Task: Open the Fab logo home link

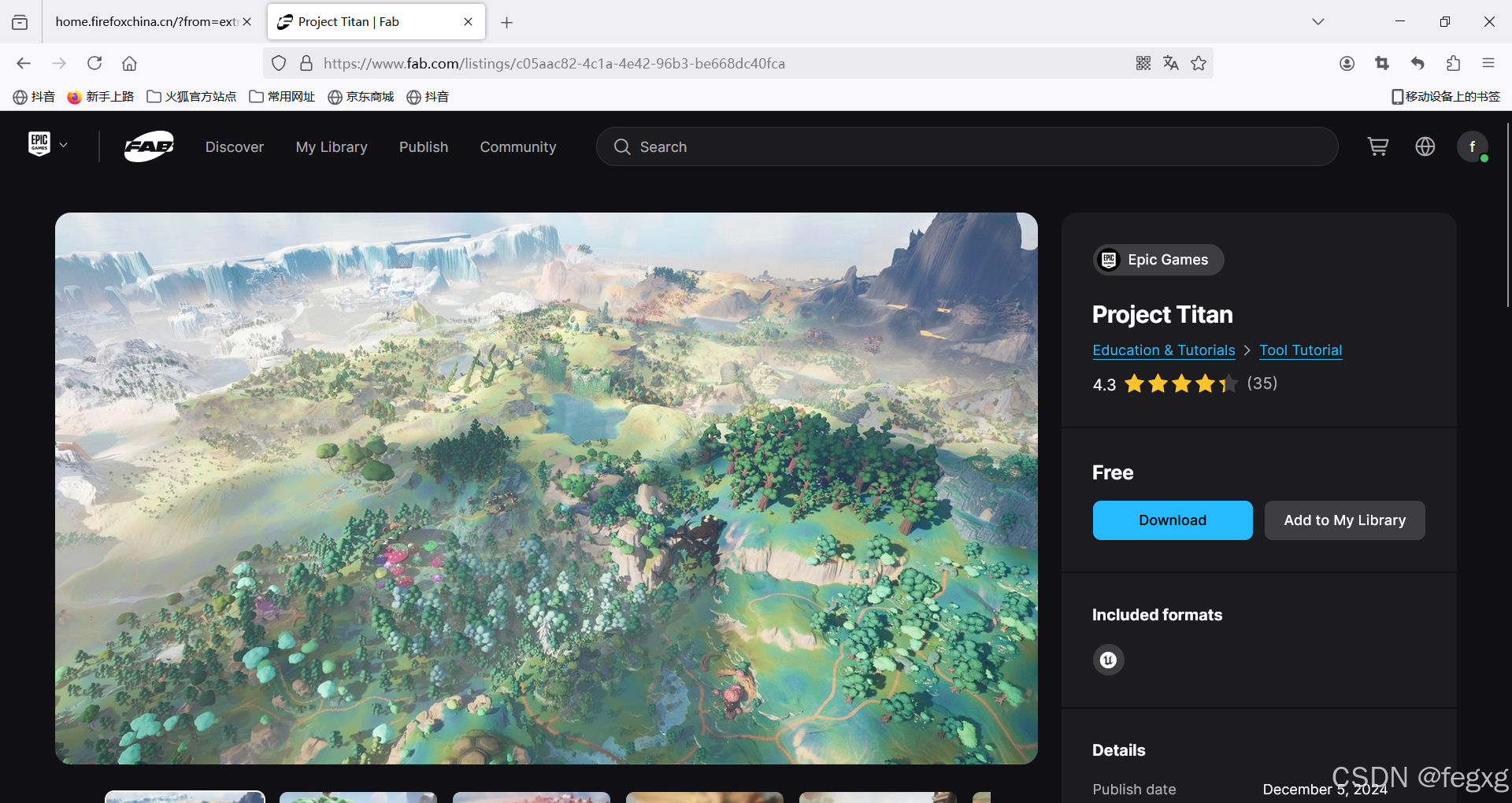Action: coord(149,146)
